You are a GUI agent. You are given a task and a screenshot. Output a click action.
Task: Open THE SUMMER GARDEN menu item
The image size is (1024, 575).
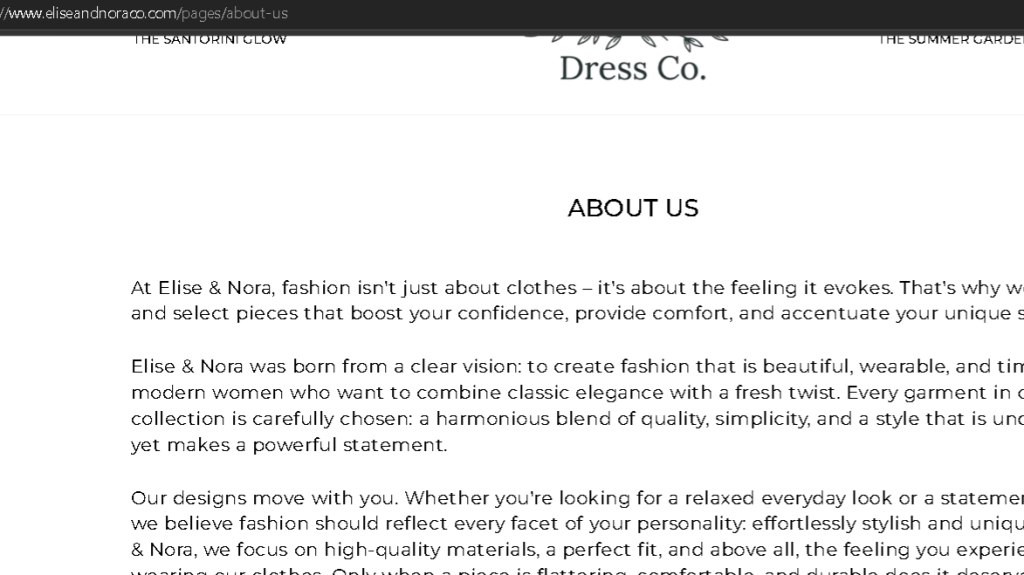(950, 39)
